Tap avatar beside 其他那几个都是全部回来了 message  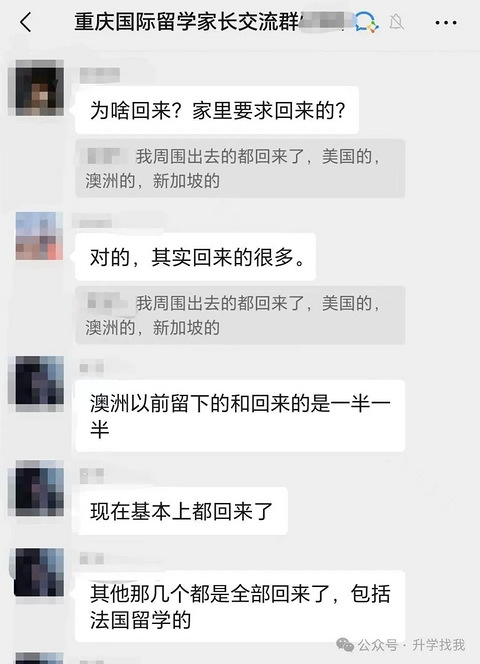pos(39,573)
